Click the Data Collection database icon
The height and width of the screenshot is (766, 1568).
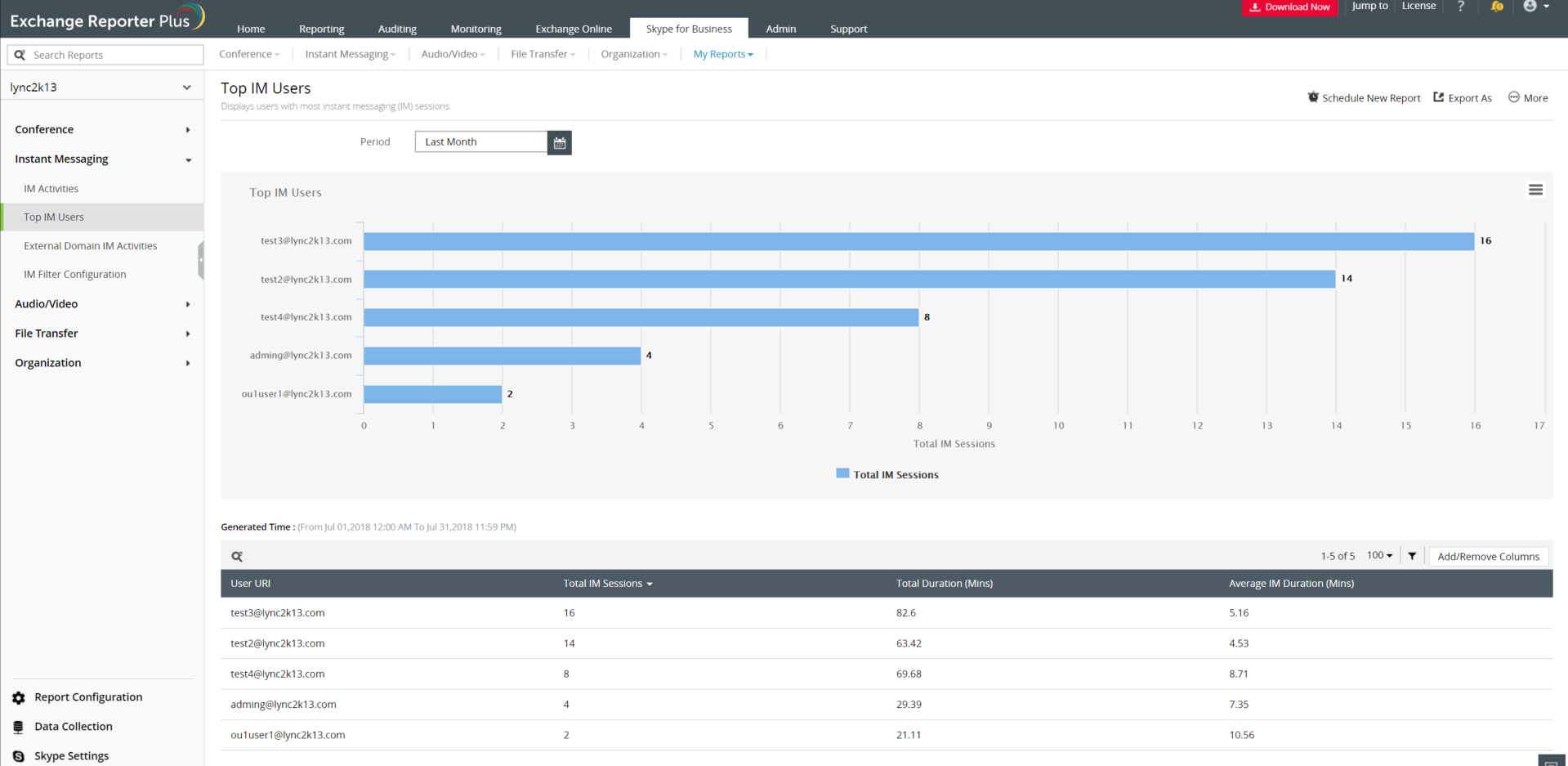pyautogui.click(x=19, y=727)
